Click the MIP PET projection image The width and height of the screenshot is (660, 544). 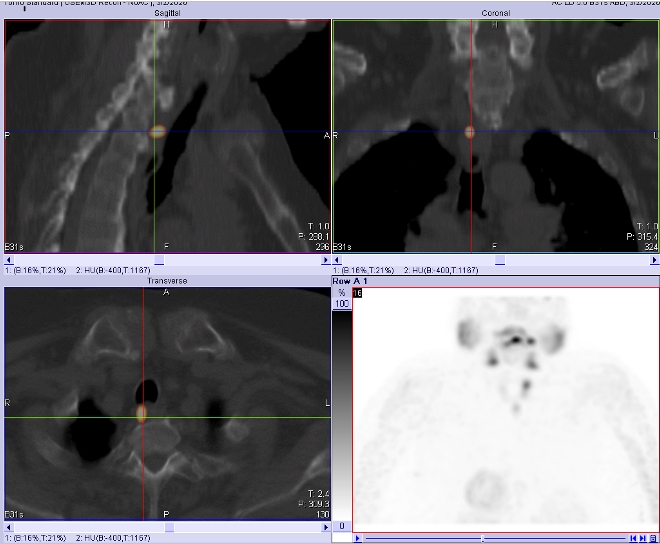(506, 411)
